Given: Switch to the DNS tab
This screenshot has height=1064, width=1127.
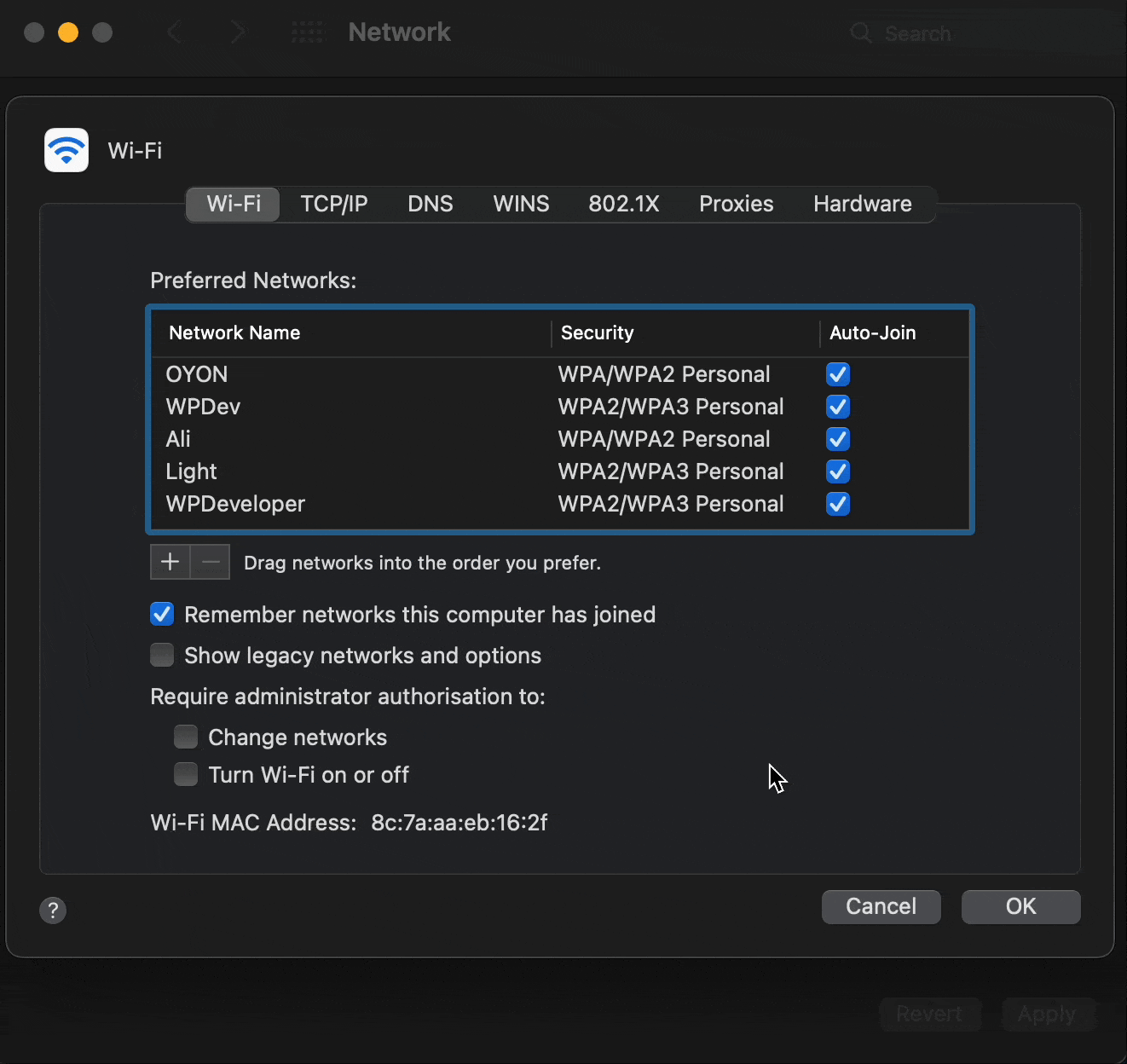Looking at the screenshot, I should pos(430,204).
